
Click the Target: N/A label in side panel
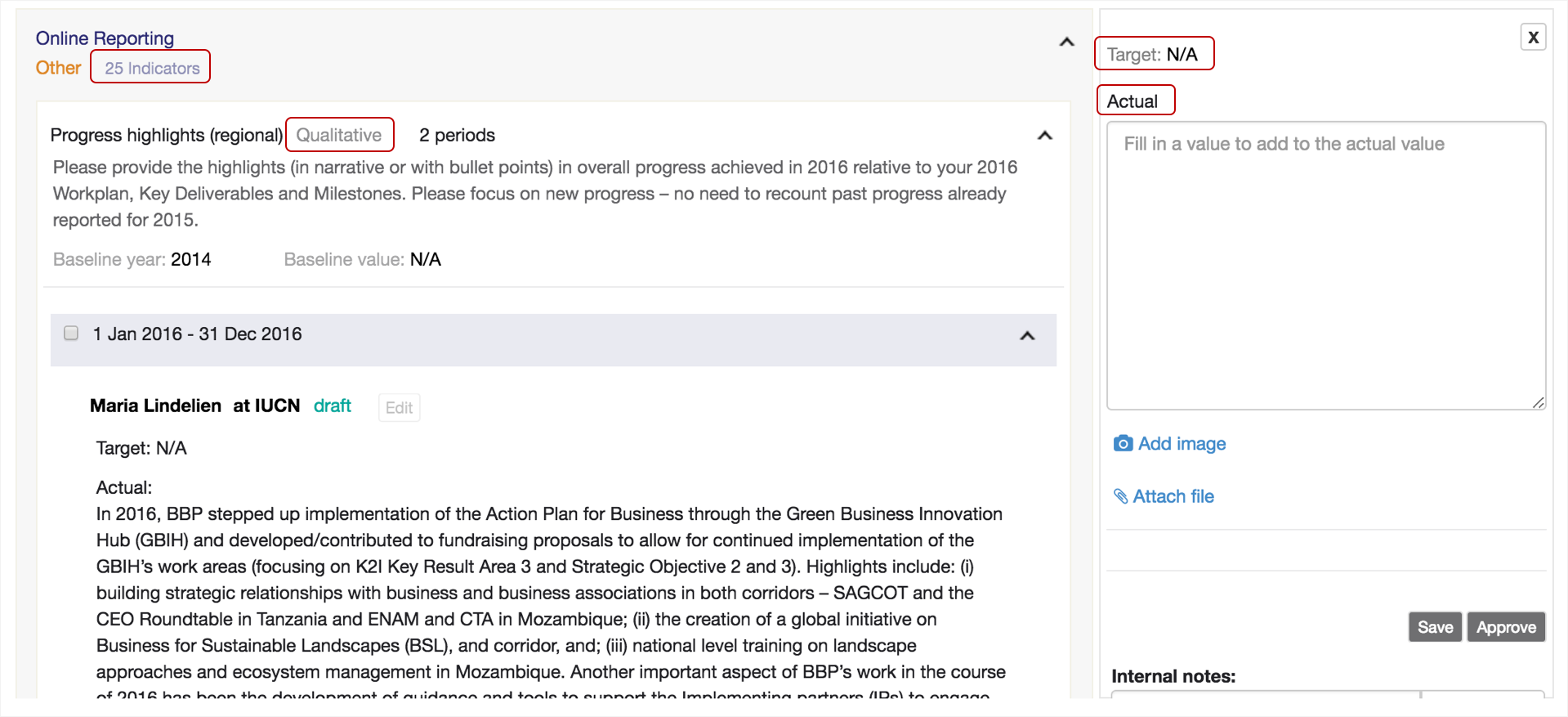(x=1152, y=55)
